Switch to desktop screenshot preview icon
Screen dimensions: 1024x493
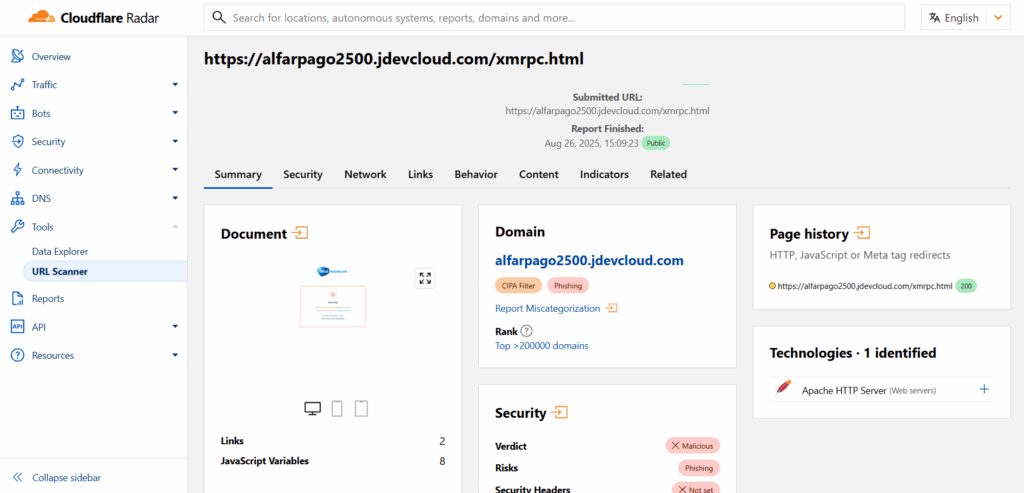coord(313,408)
